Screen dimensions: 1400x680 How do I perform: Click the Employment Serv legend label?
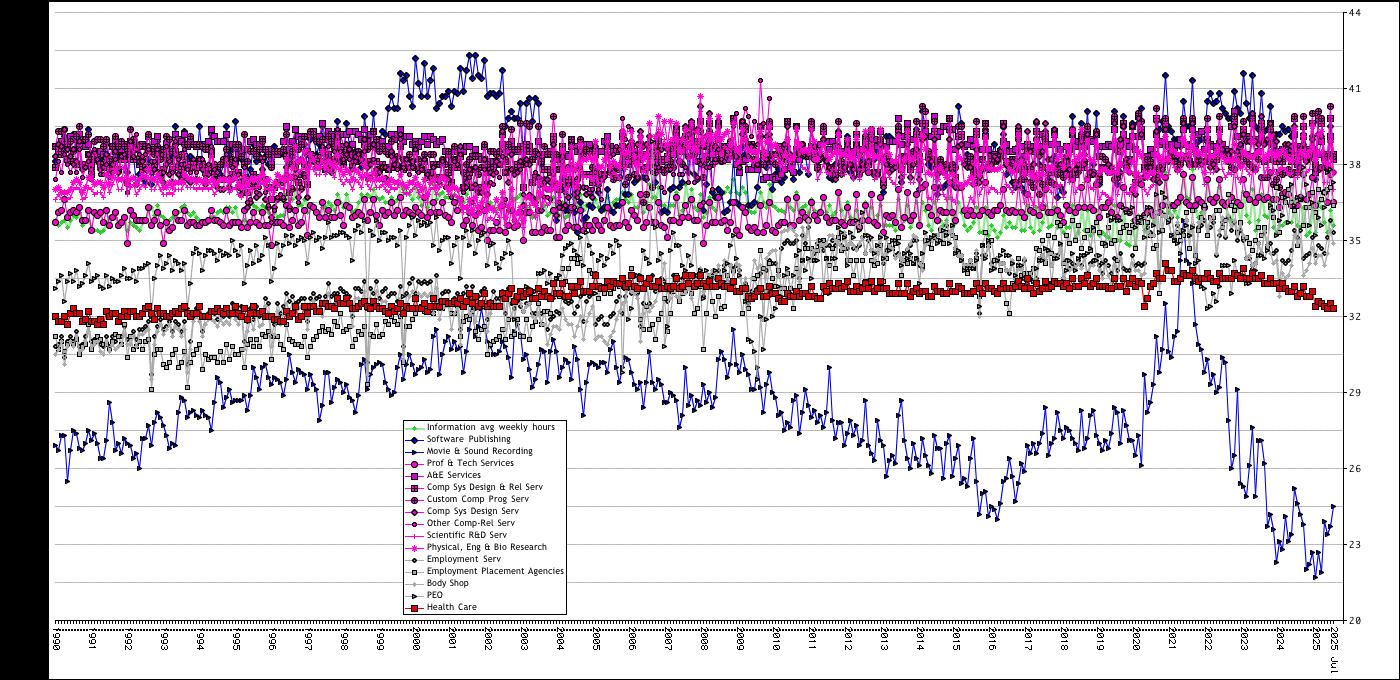[464, 559]
